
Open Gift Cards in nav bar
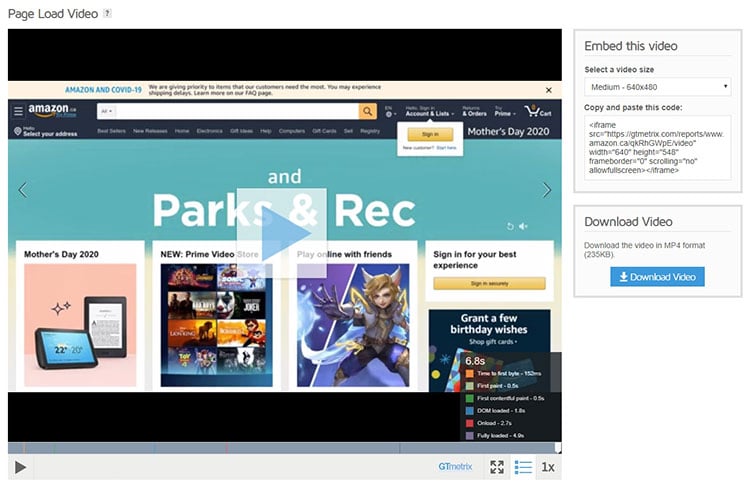coord(324,131)
